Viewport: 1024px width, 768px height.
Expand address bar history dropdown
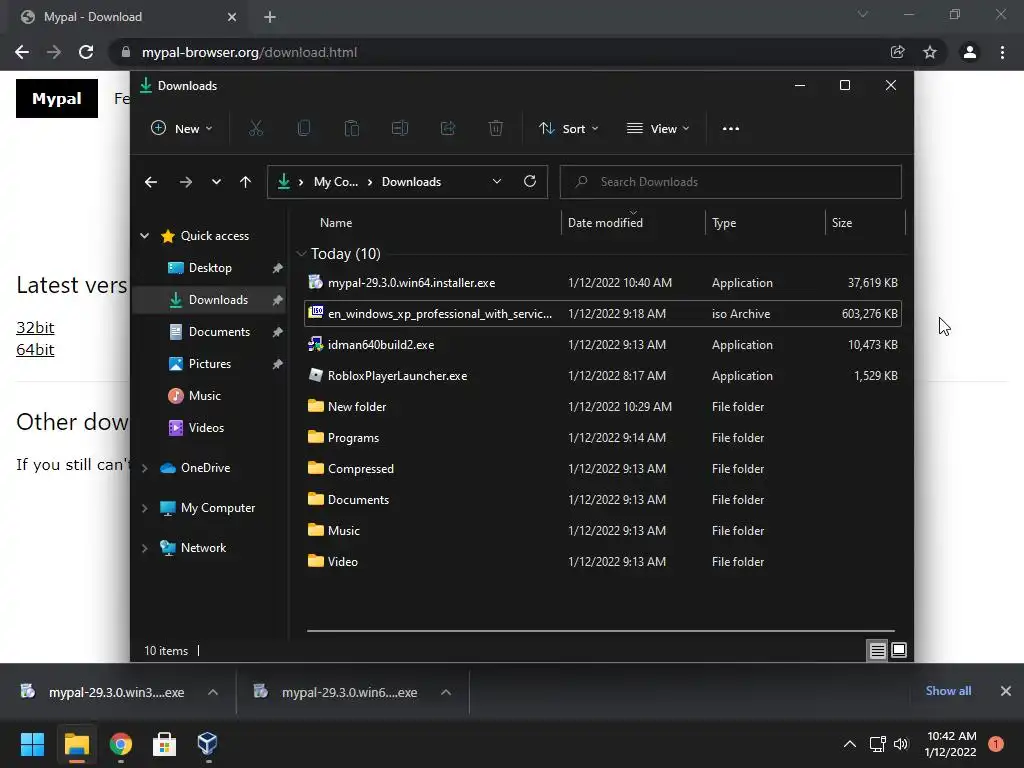coord(496,182)
